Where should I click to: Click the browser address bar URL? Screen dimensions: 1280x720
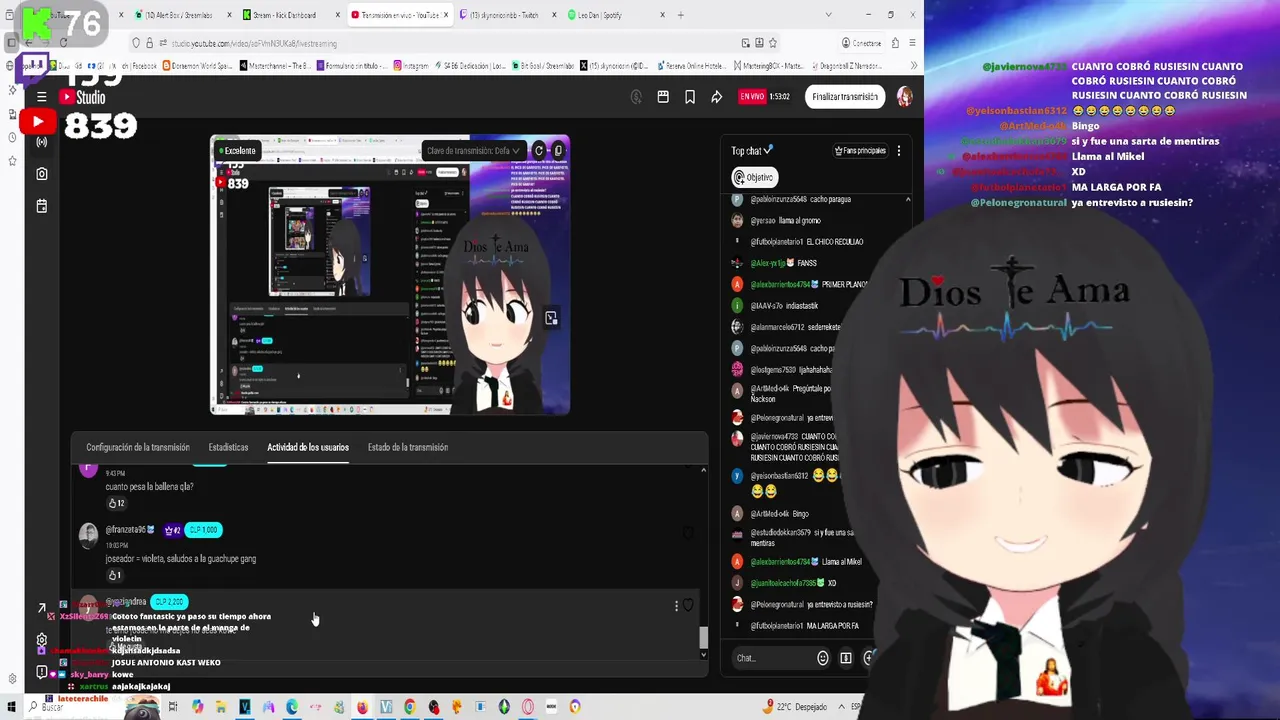[254, 43]
